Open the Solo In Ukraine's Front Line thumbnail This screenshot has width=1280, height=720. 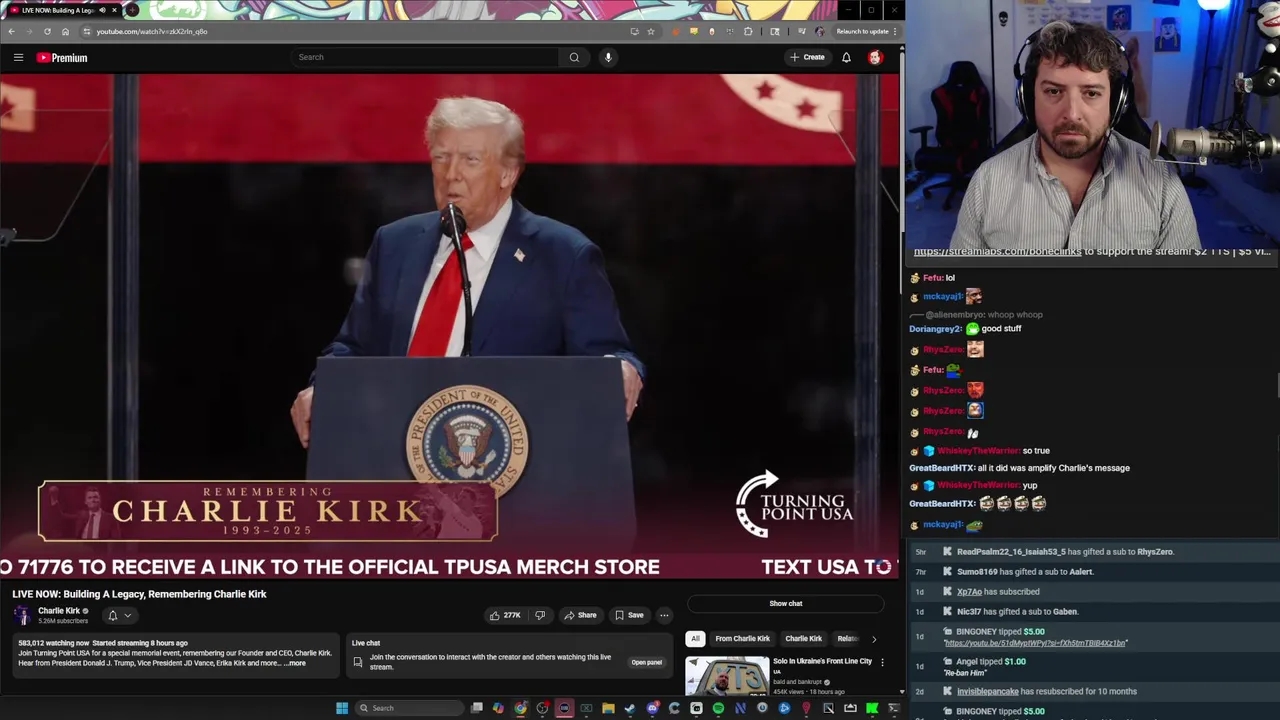[x=727, y=676]
